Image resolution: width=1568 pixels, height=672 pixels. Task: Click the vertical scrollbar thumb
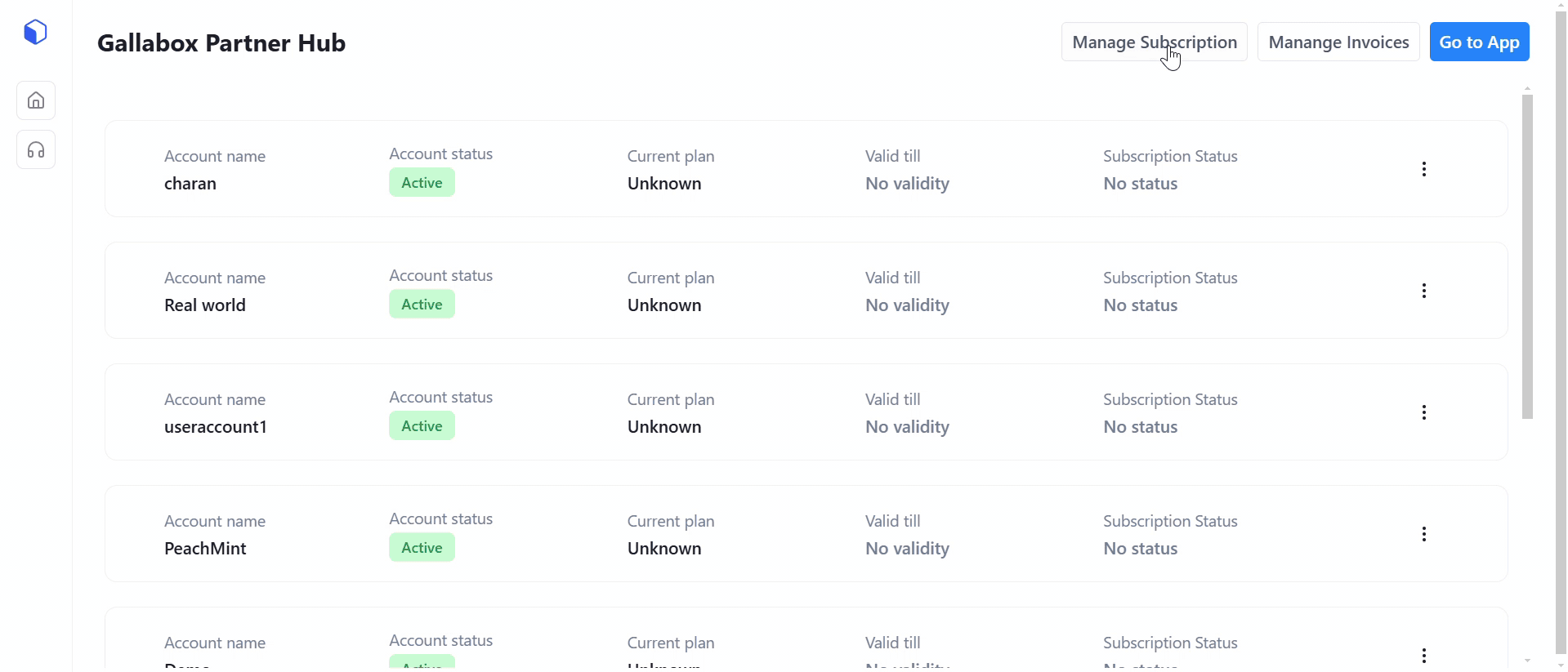pyautogui.click(x=1527, y=256)
